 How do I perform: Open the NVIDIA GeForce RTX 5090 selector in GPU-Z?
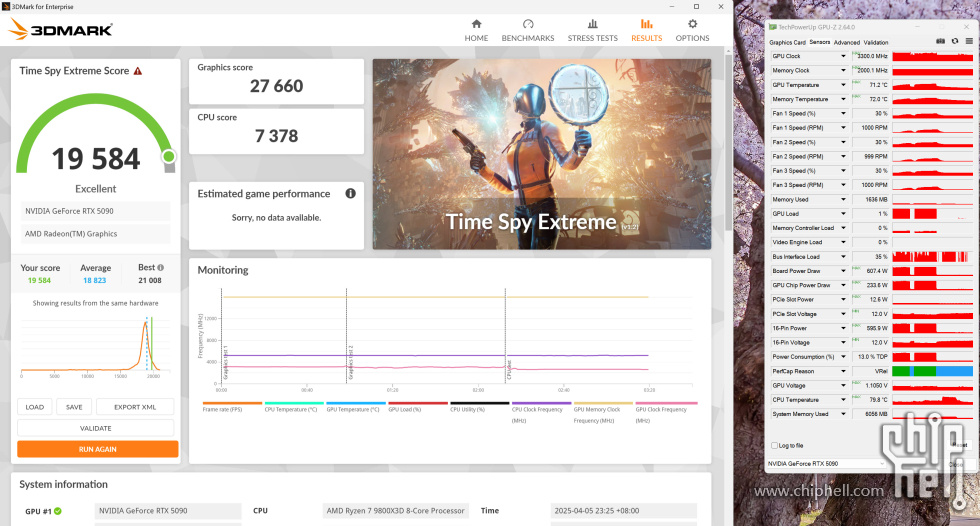coord(826,464)
